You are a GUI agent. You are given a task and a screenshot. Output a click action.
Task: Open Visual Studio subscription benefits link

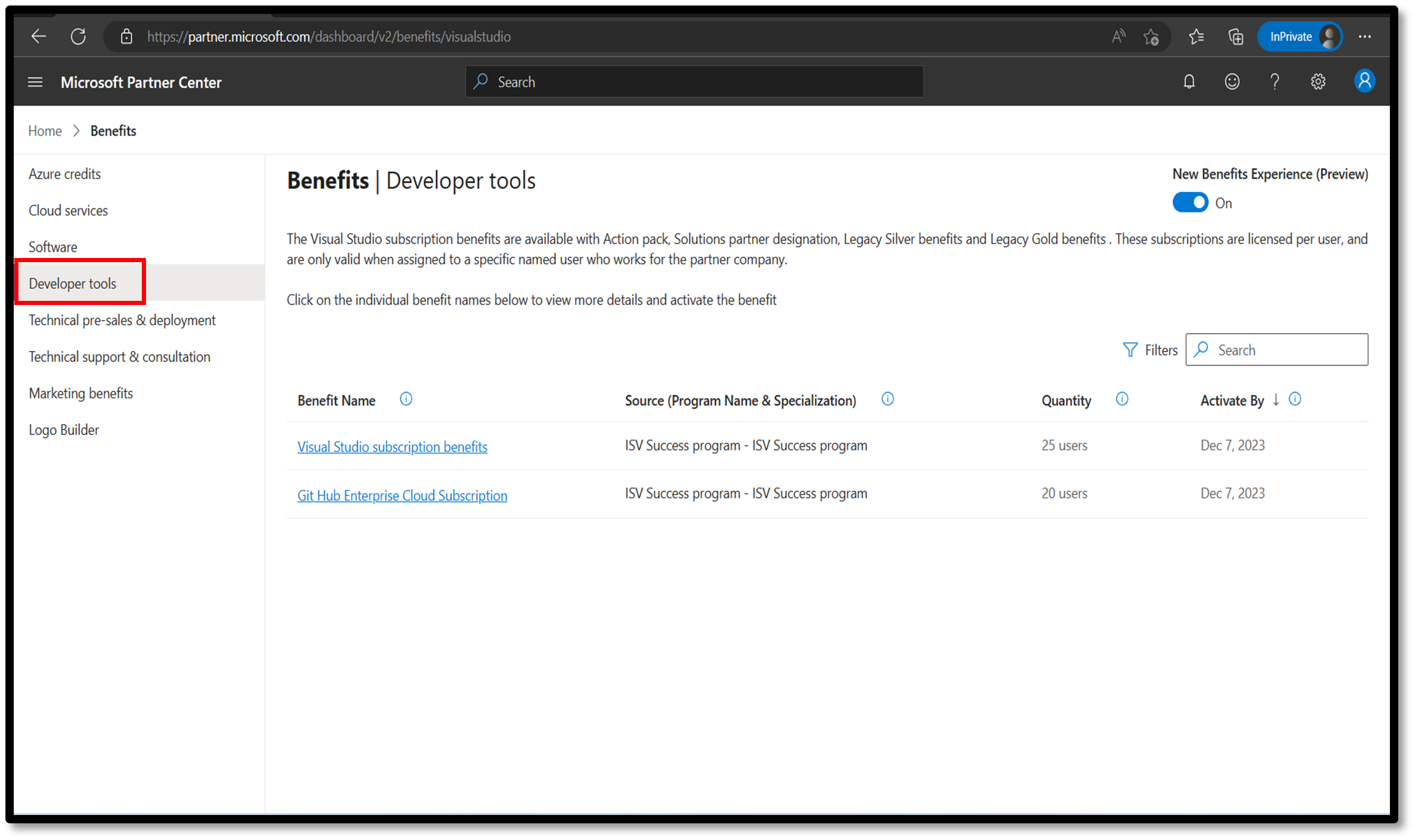point(392,446)
